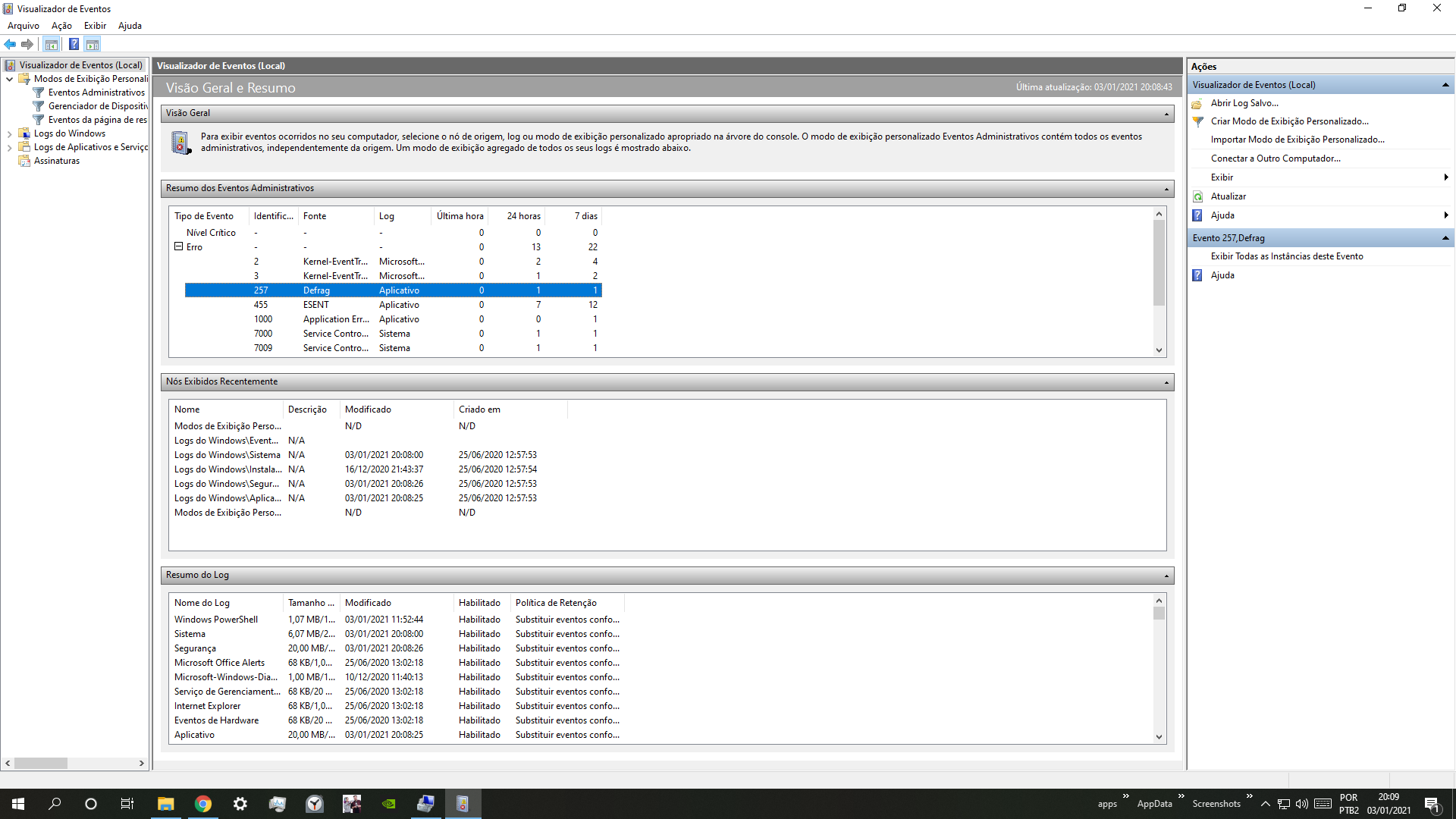Click Importar Modo de Exibição Personalizado

pyautogui.click(x=1298, y=140)
